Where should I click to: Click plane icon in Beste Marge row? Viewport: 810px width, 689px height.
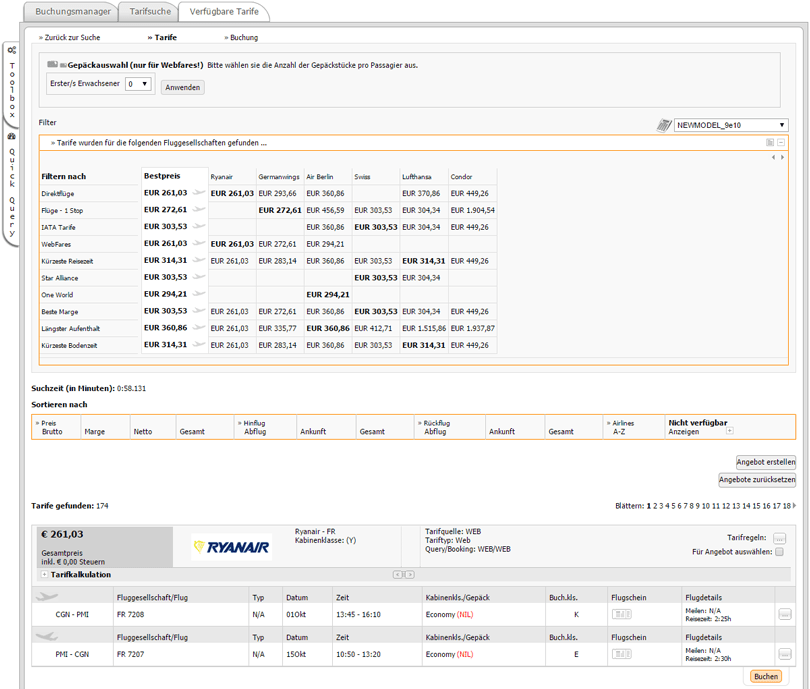click(x=199, y=311)
